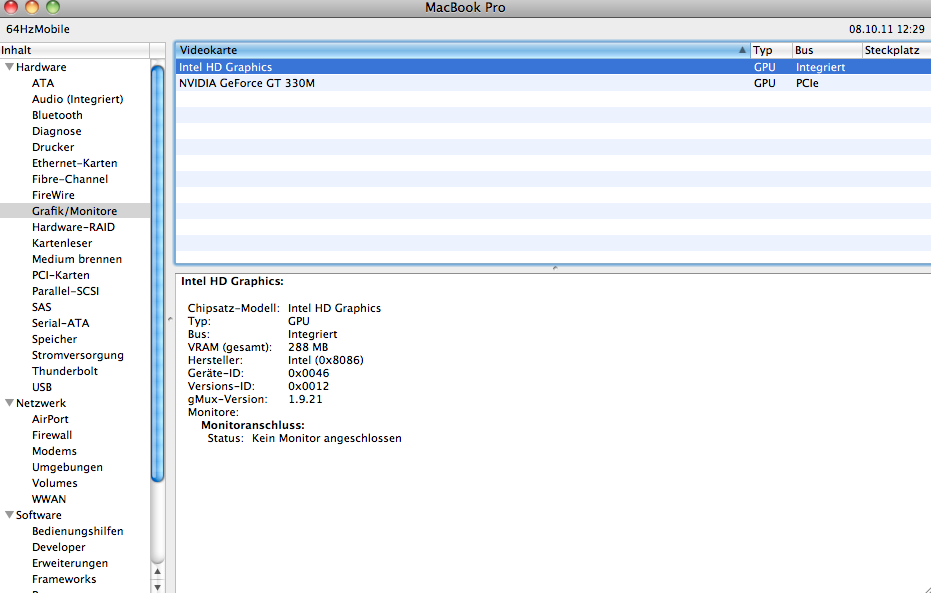
Task: Select Diagnose in the sidebar
Action: pos(56,131)
